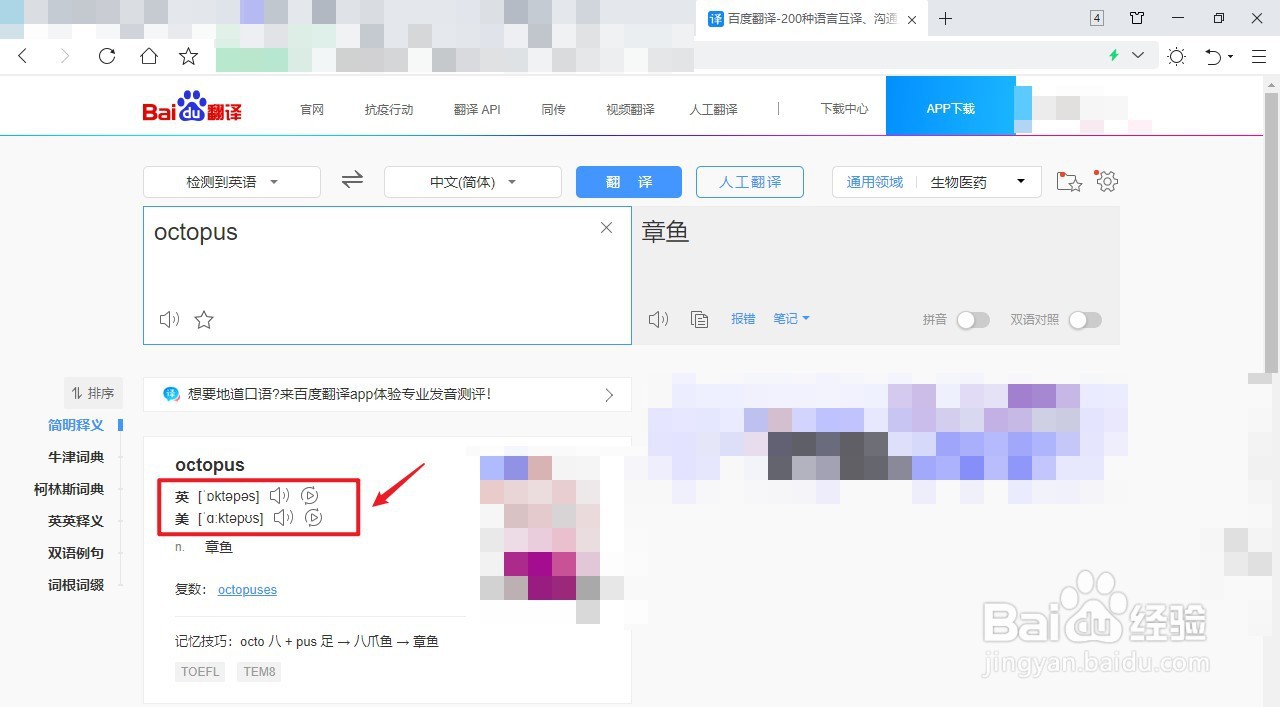Play American pronunciation speaker
Image resolution: width=1280 pixels, height=707 pixels.
[284, 518]
